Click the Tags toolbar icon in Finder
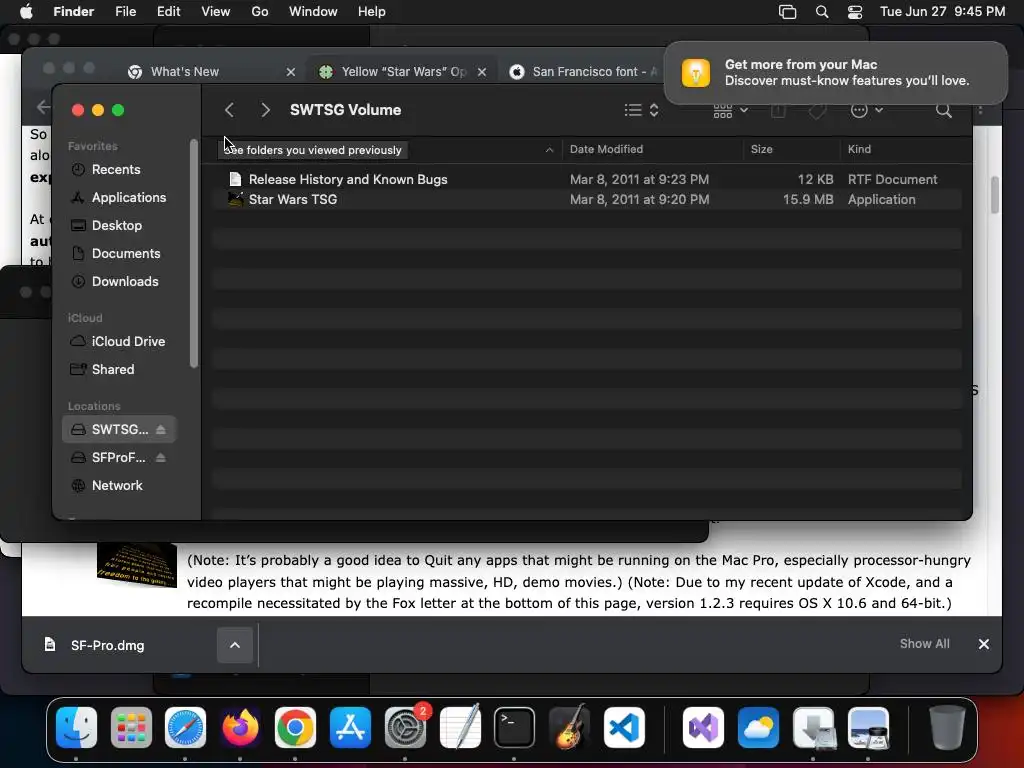This screenshot has height=768, width=1024. (817, 111)
